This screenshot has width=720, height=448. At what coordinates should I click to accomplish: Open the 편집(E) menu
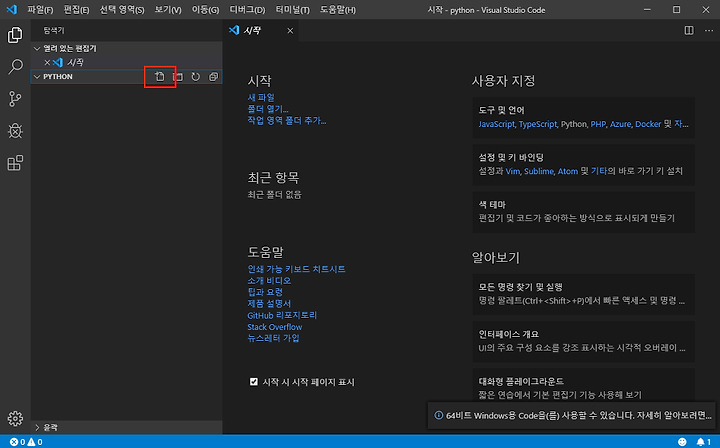[76, 10]
